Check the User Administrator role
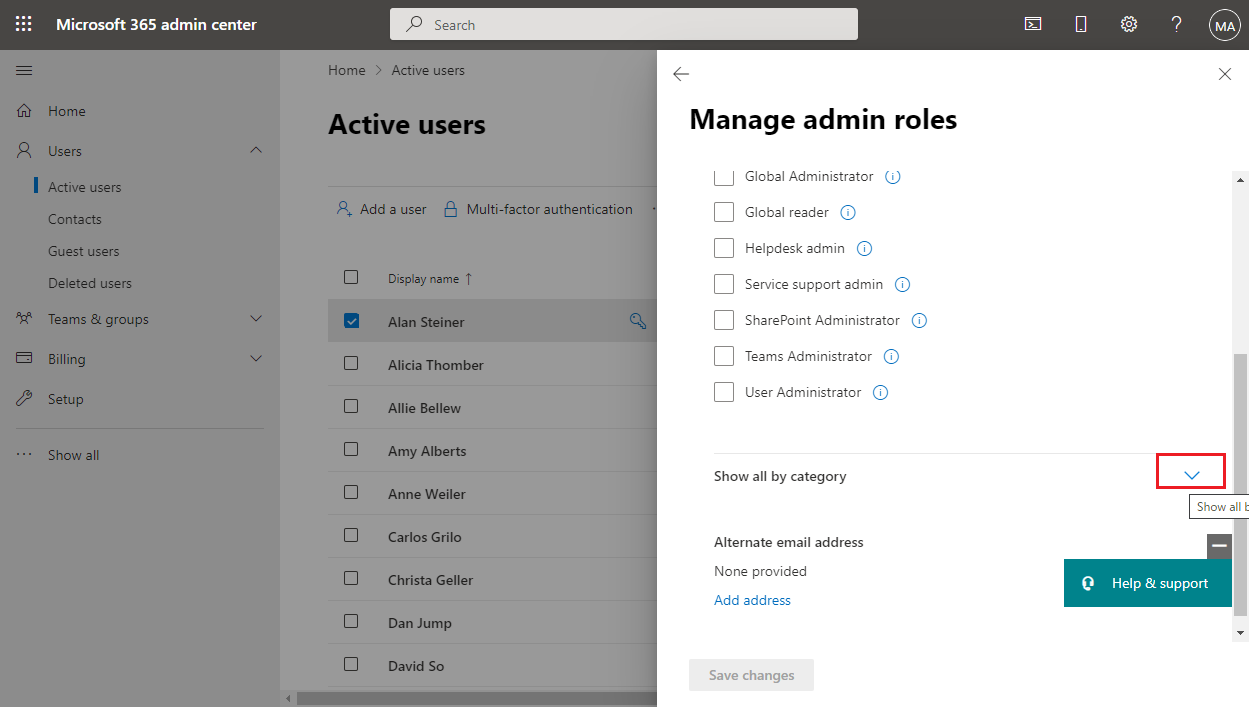 (x=724, y=391)
